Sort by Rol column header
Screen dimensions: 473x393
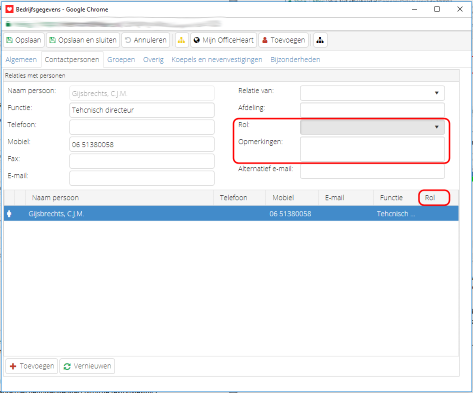pos(434,198)
